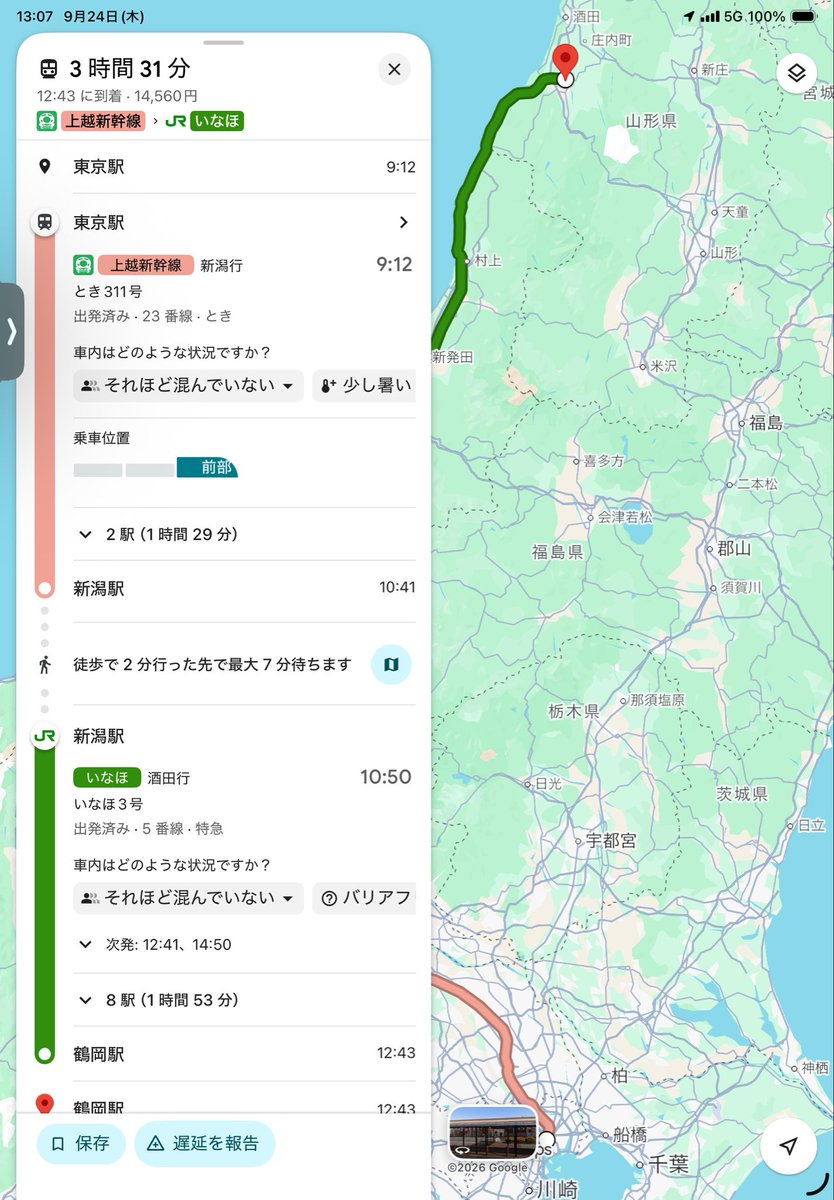Tap the 上越新幹線 新潟行 line label
The width and height of the screenshot is (834, 1200).
click(x=158, y=265)
